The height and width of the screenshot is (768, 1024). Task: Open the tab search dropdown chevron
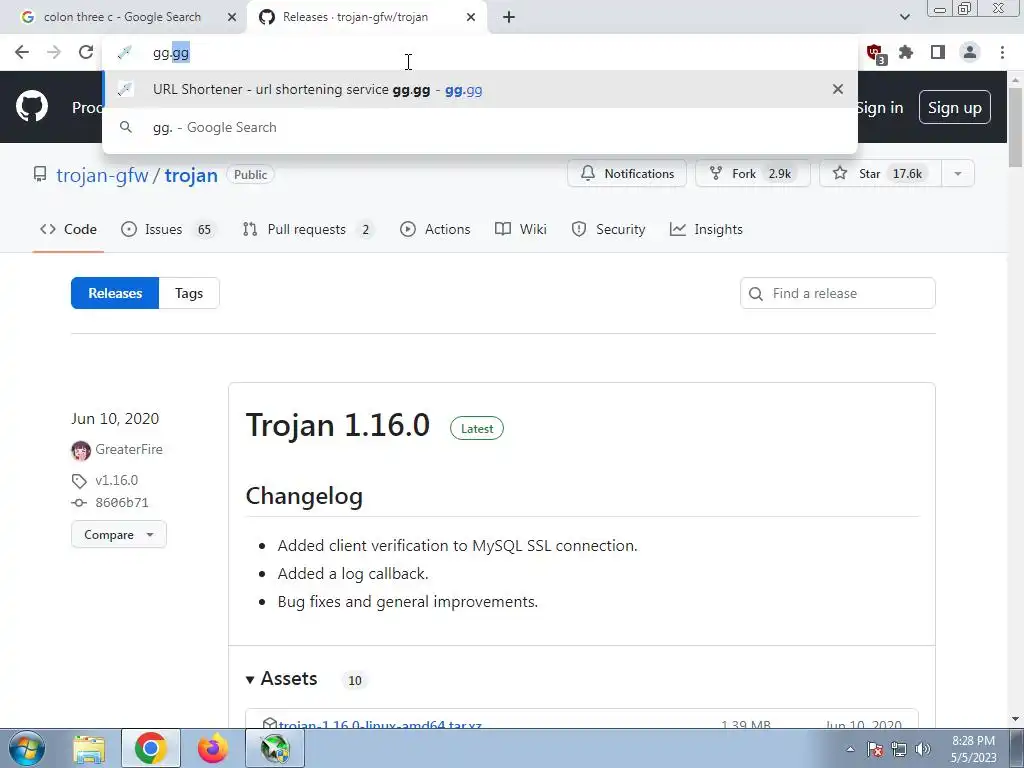coord(904,17)
